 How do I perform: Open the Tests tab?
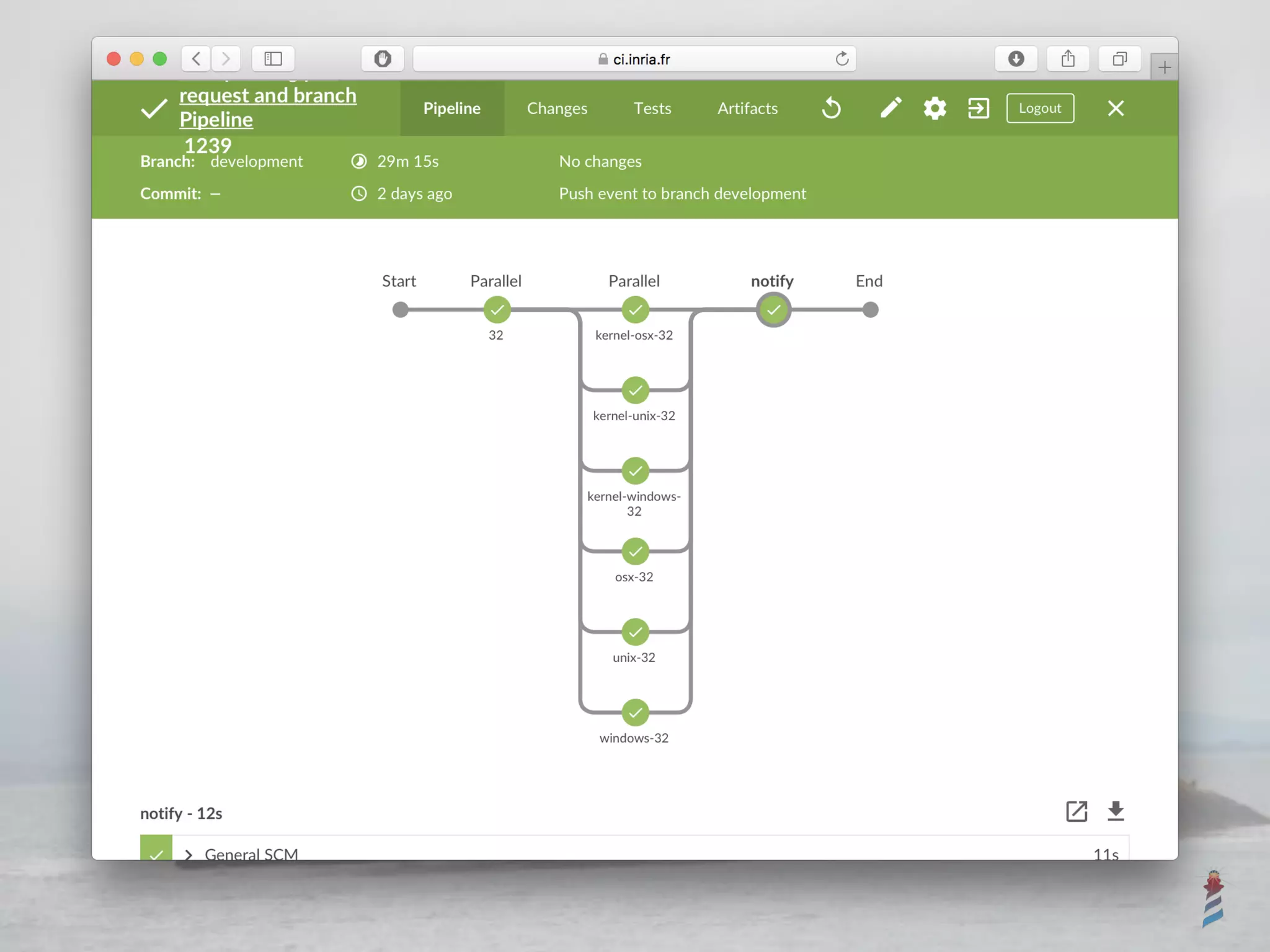tap(652, 108)
